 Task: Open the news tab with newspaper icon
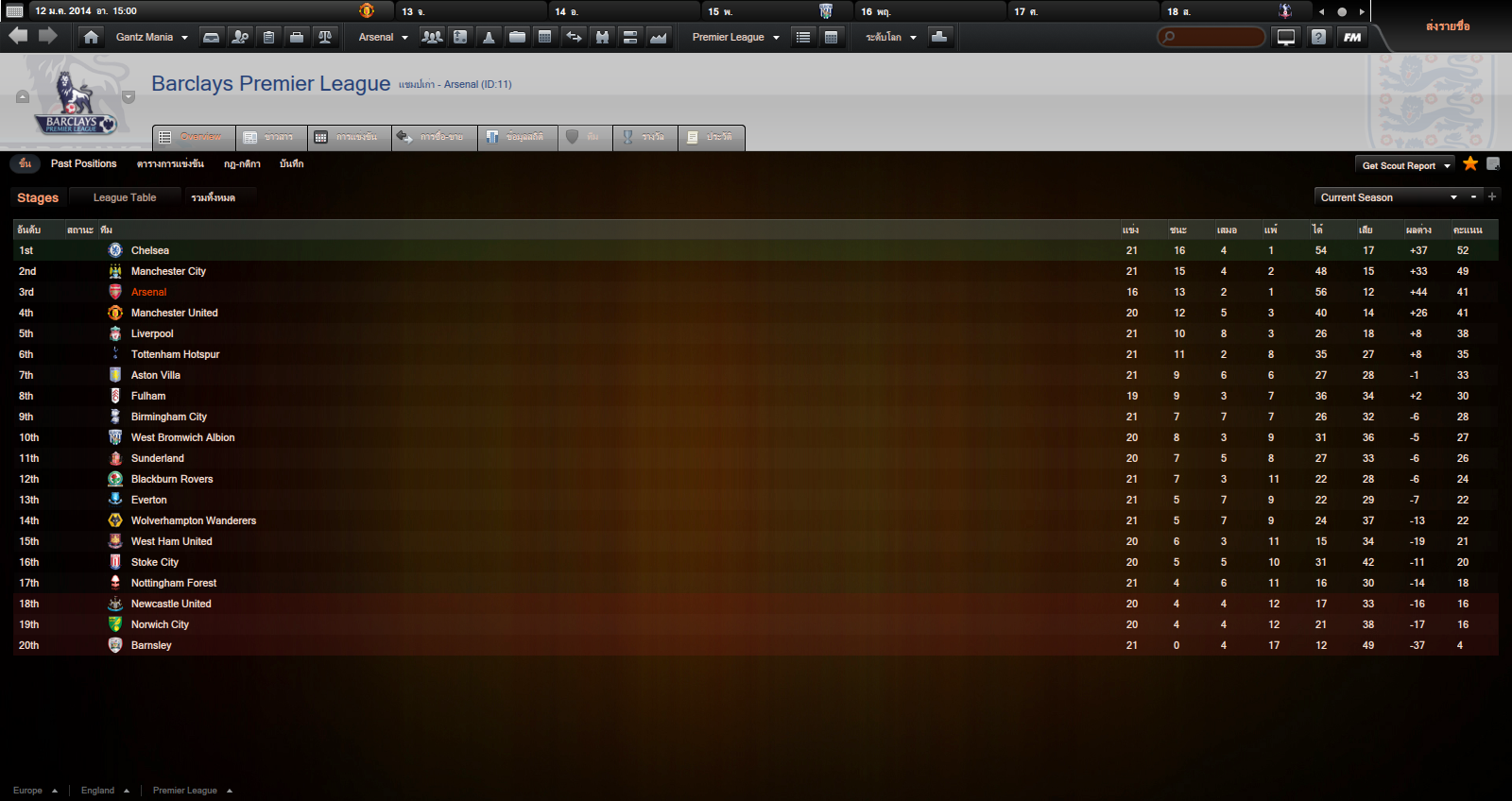271,137
